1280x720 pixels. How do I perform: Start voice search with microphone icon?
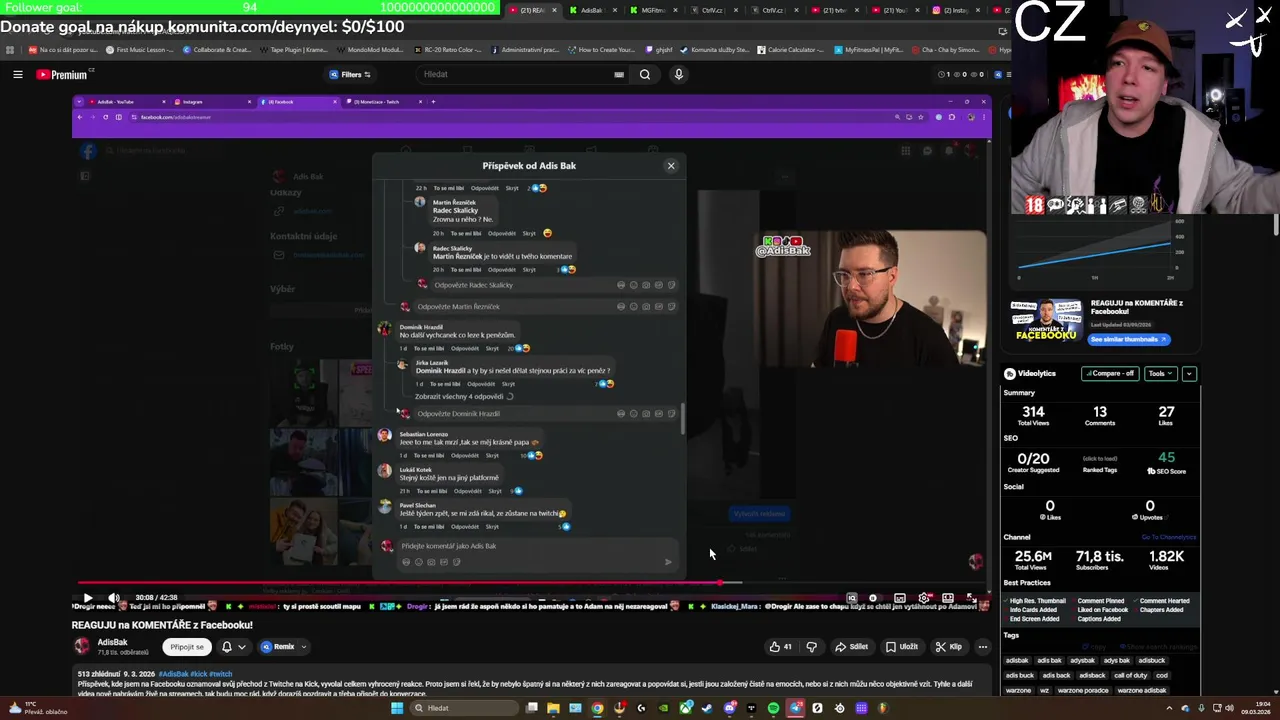click(679, 74)
